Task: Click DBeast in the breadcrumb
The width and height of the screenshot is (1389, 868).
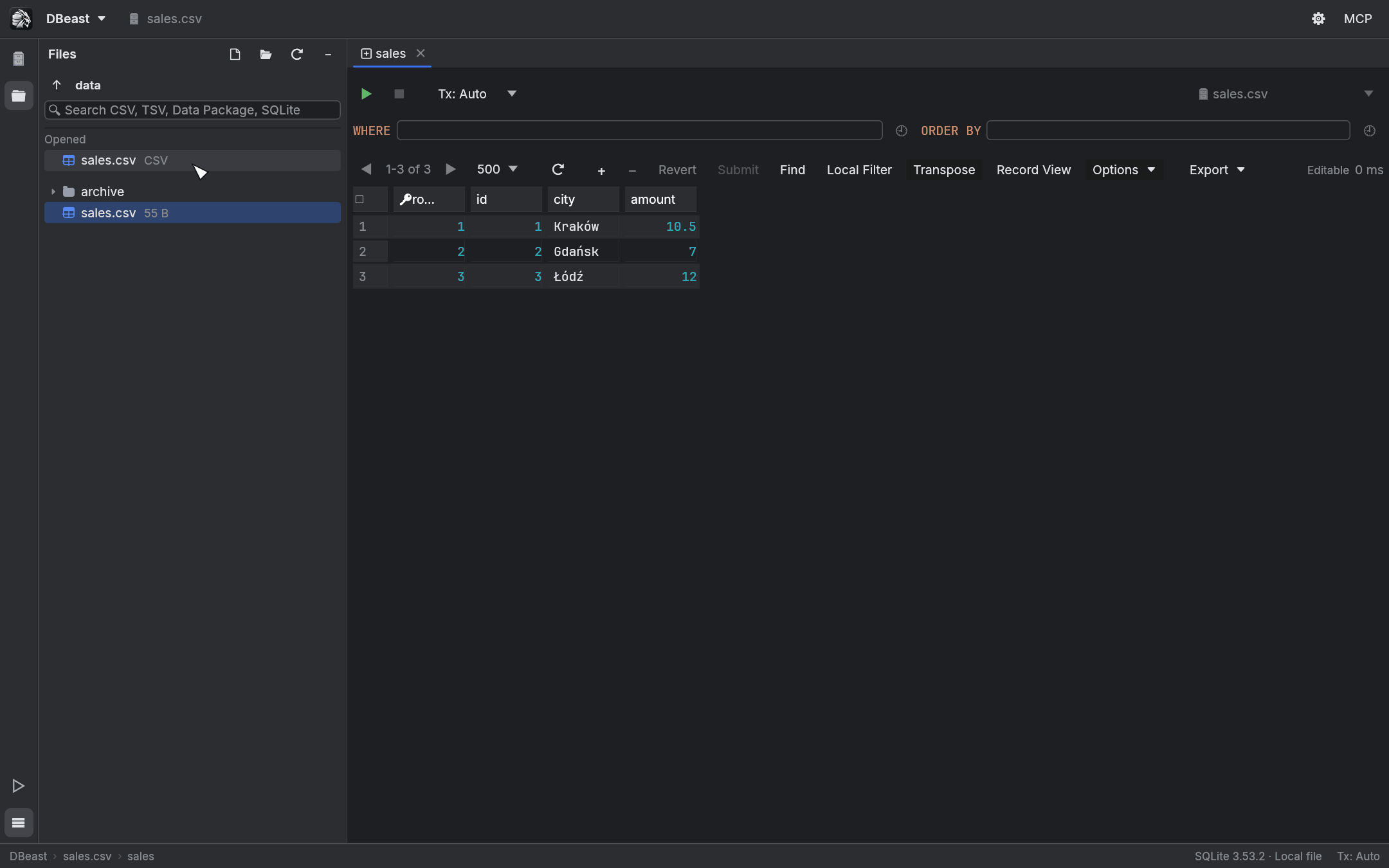Action: tap(28, 856)
